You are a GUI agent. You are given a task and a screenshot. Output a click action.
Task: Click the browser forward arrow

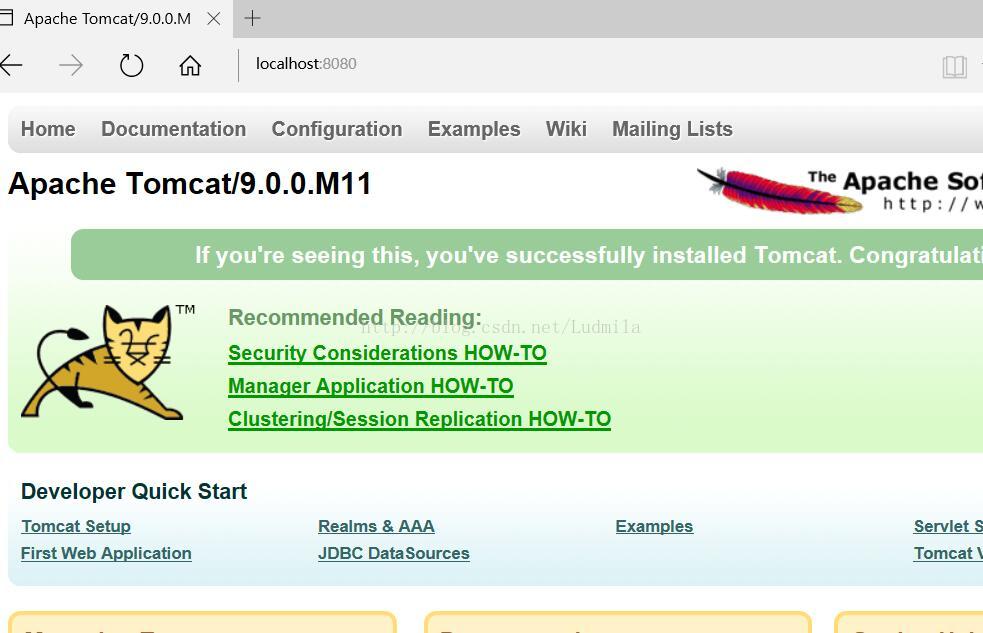tap(71, 65)
